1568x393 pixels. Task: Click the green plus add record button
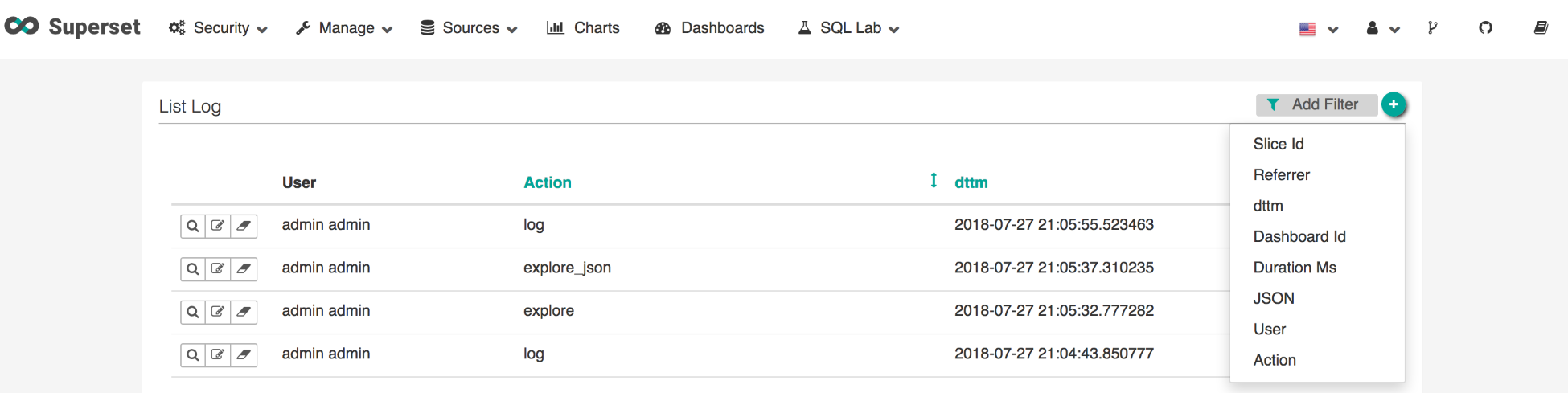click(x=1394, y=104)
